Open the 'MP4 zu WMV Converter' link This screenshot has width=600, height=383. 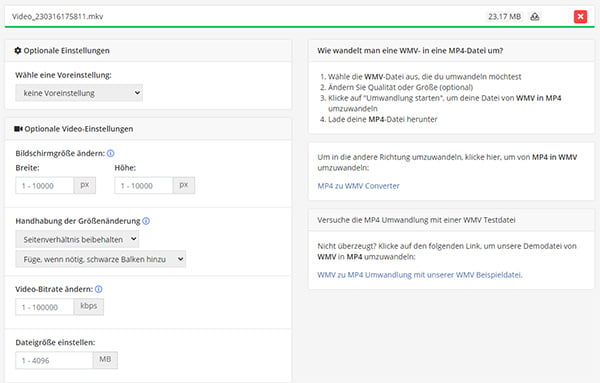358,186
